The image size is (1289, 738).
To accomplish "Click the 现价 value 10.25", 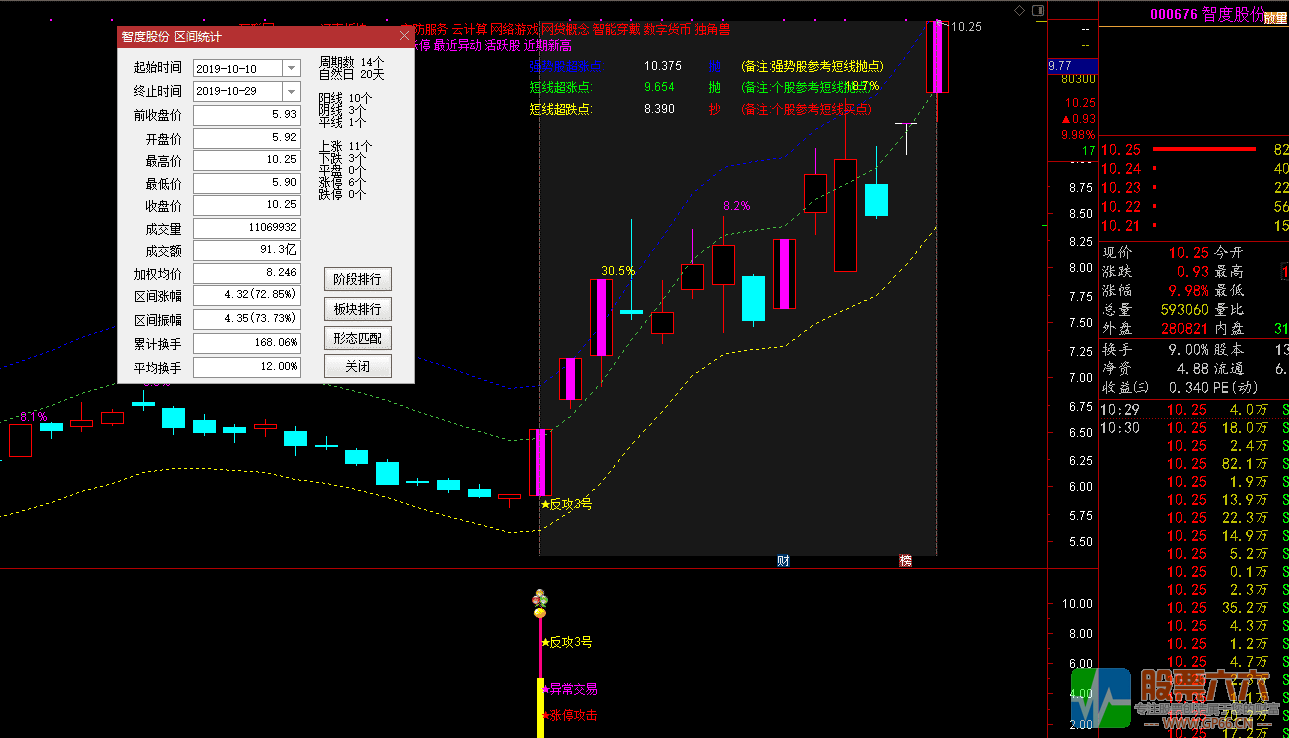I will [x=1188, y=253].
